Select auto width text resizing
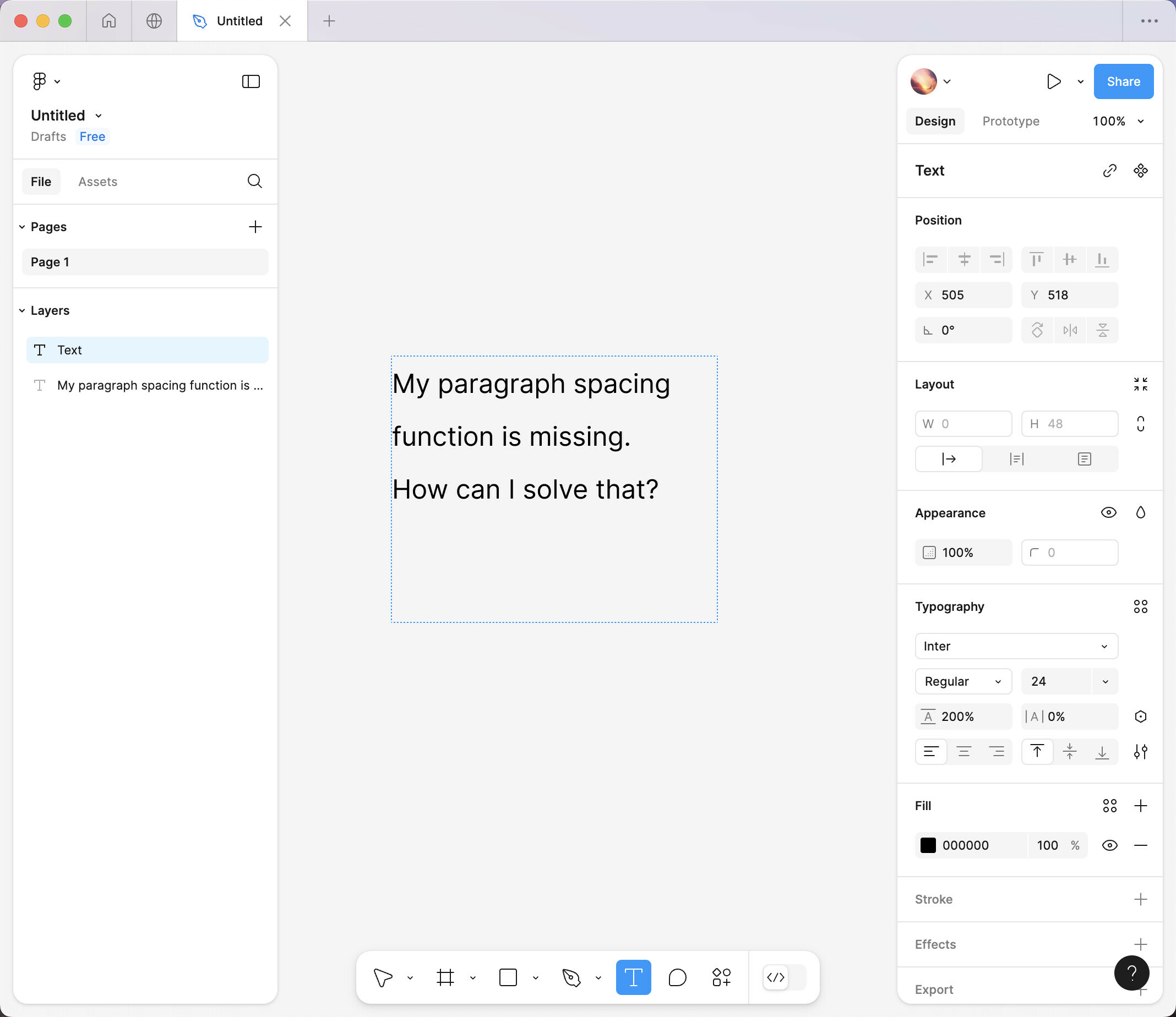Screen dimensions: 1176x1017 949,458
